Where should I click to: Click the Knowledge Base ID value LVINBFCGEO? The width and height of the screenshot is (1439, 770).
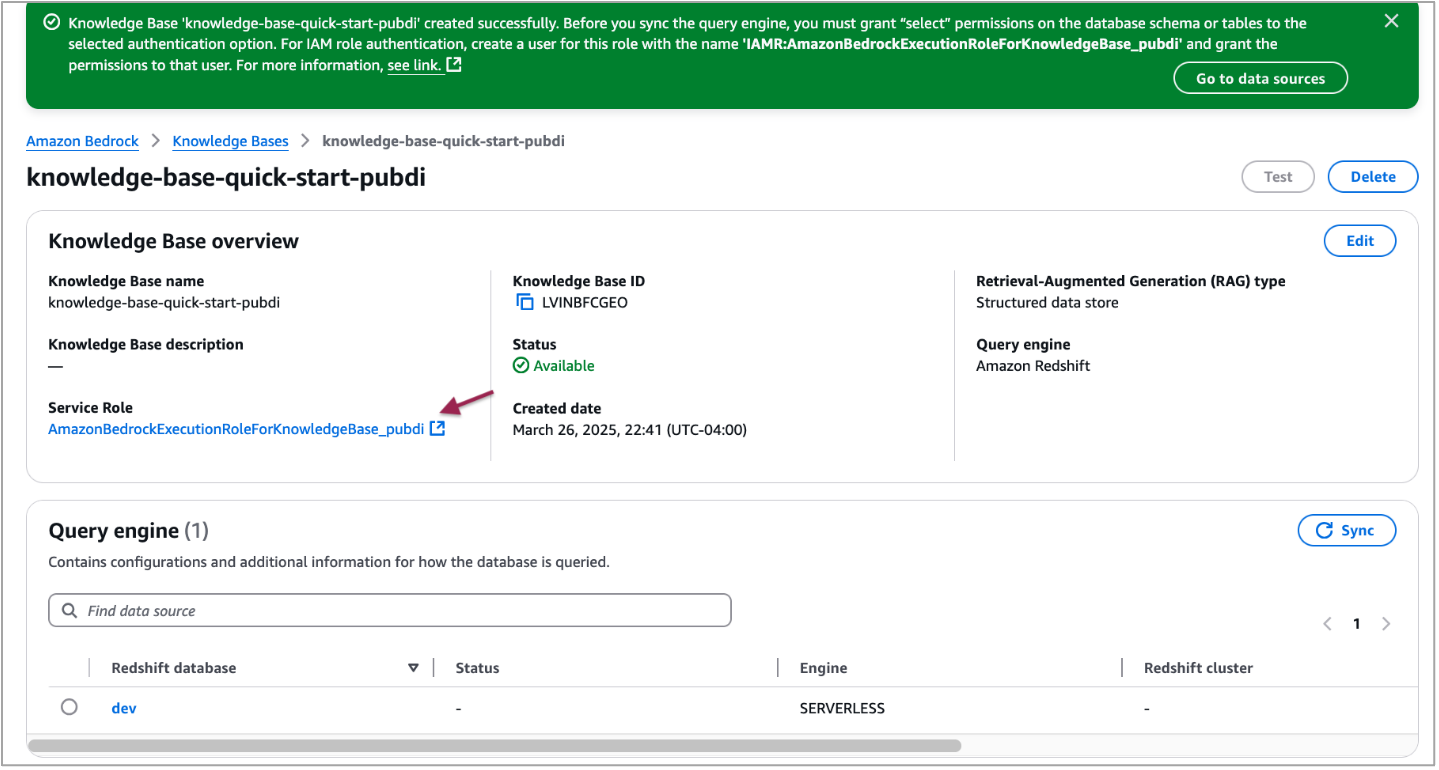coord(585,302)
